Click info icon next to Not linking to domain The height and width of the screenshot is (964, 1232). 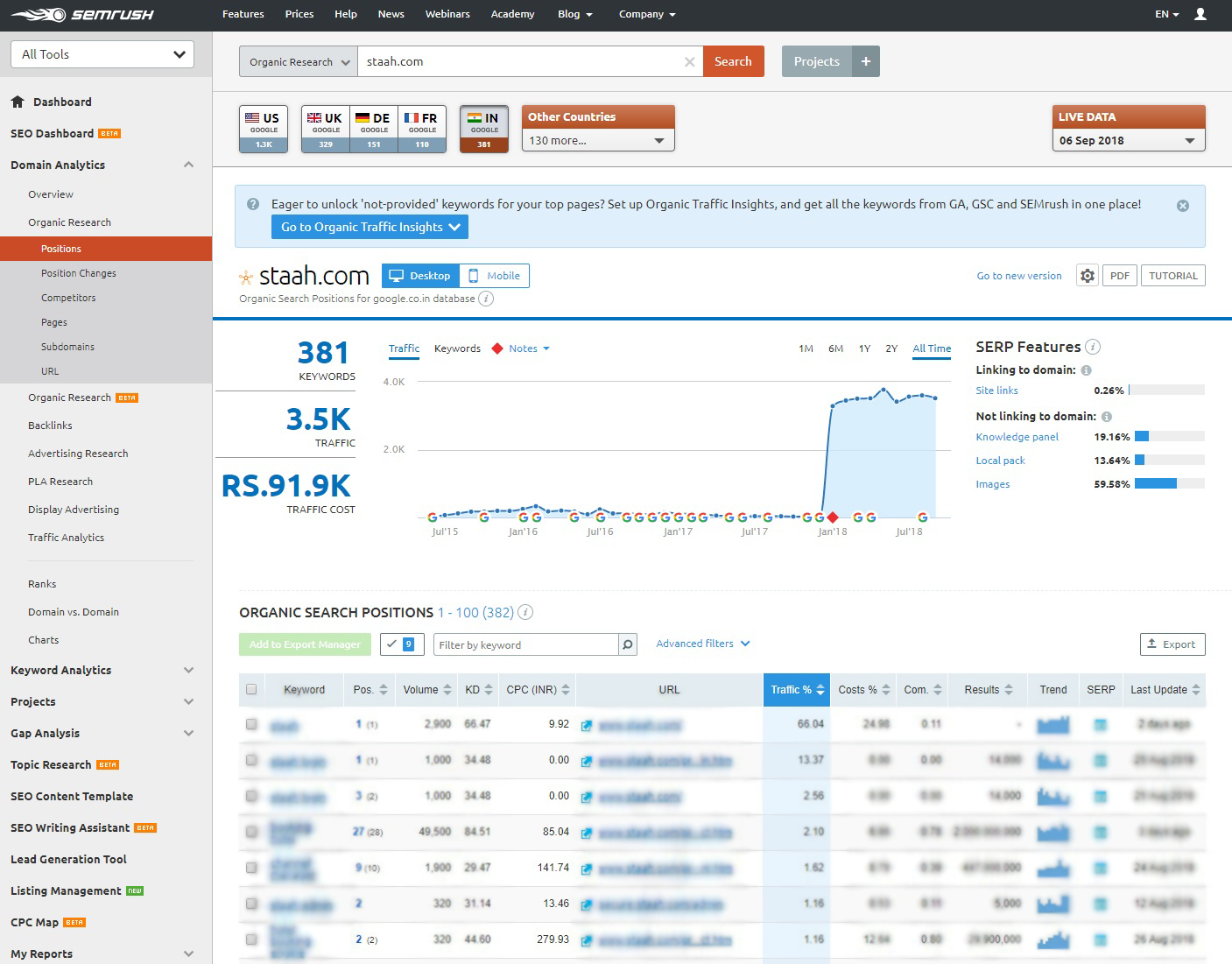[1106, 417]
